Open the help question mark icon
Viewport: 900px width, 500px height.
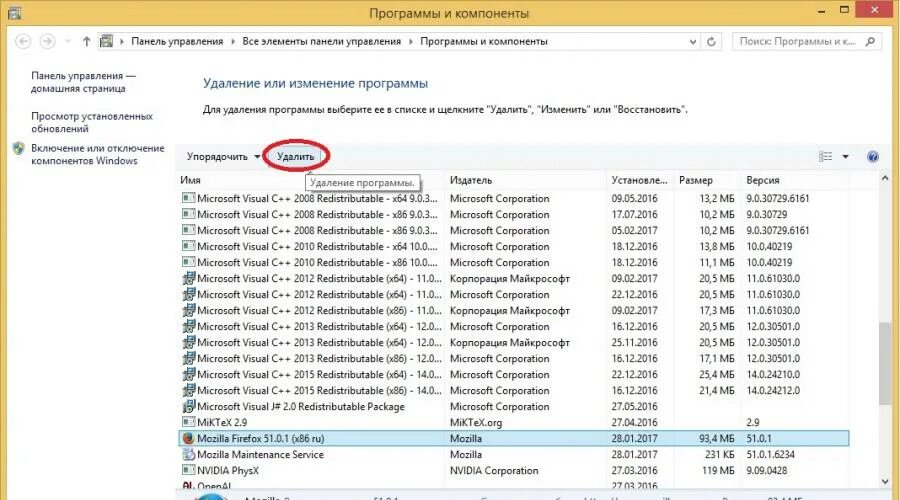[x=872, y=156]
